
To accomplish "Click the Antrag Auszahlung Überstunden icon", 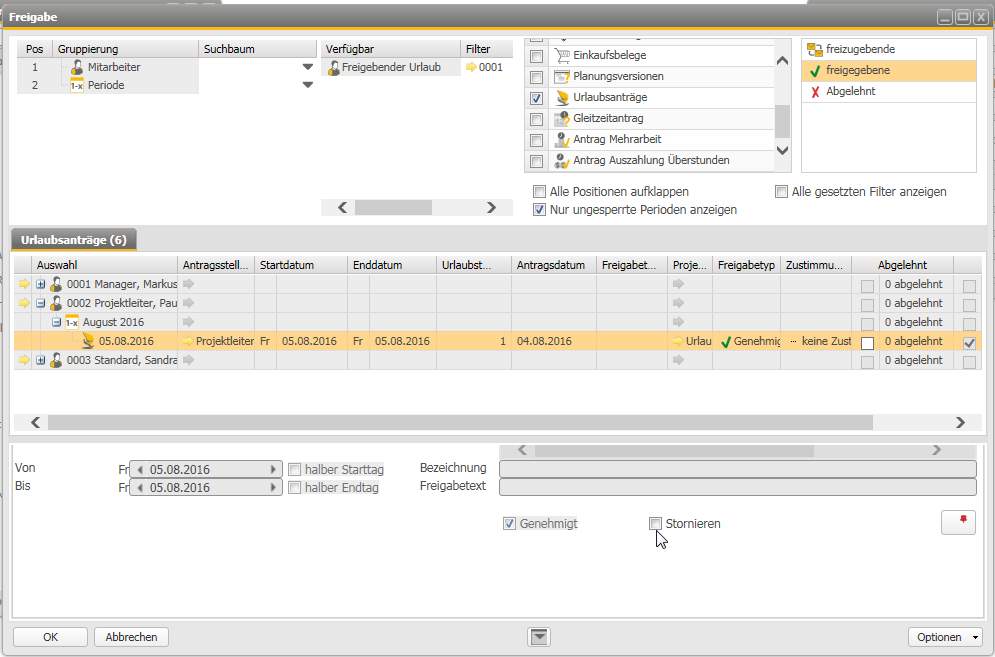I will click(561, 161).
